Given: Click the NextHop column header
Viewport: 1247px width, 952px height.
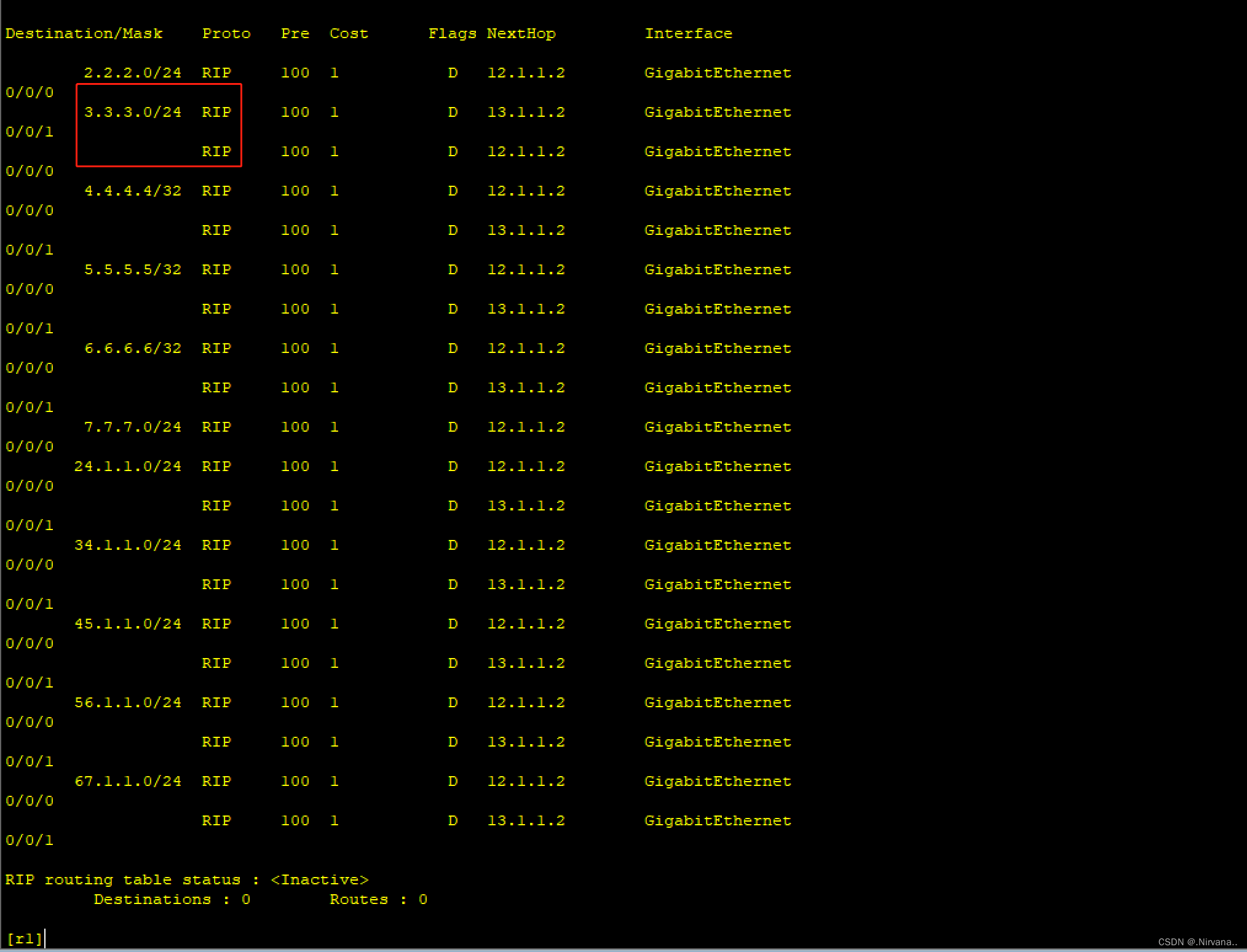Looking at the screenshot, I should coord(521,34).
